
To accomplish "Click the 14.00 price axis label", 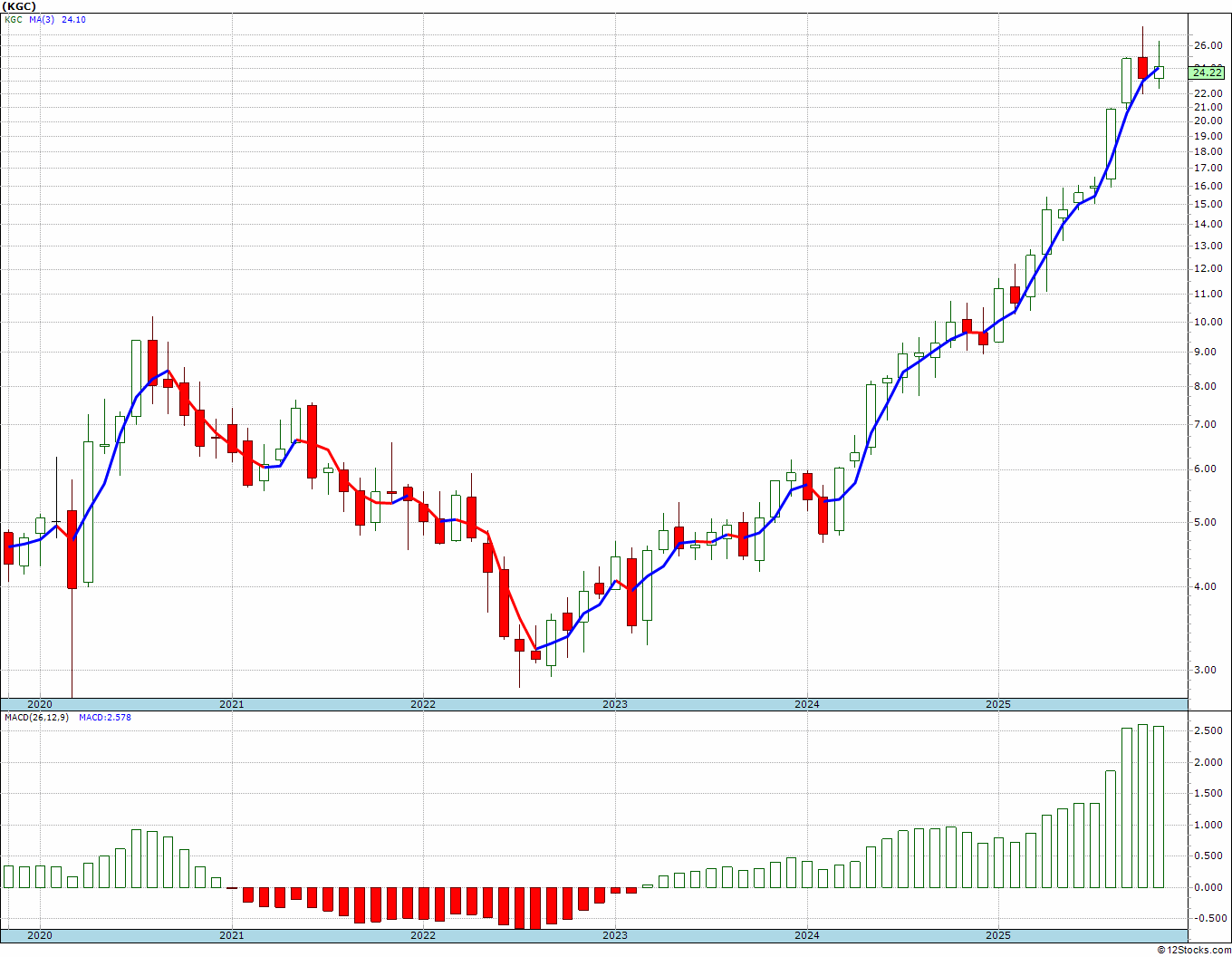I will click(x=1207, y=224).
